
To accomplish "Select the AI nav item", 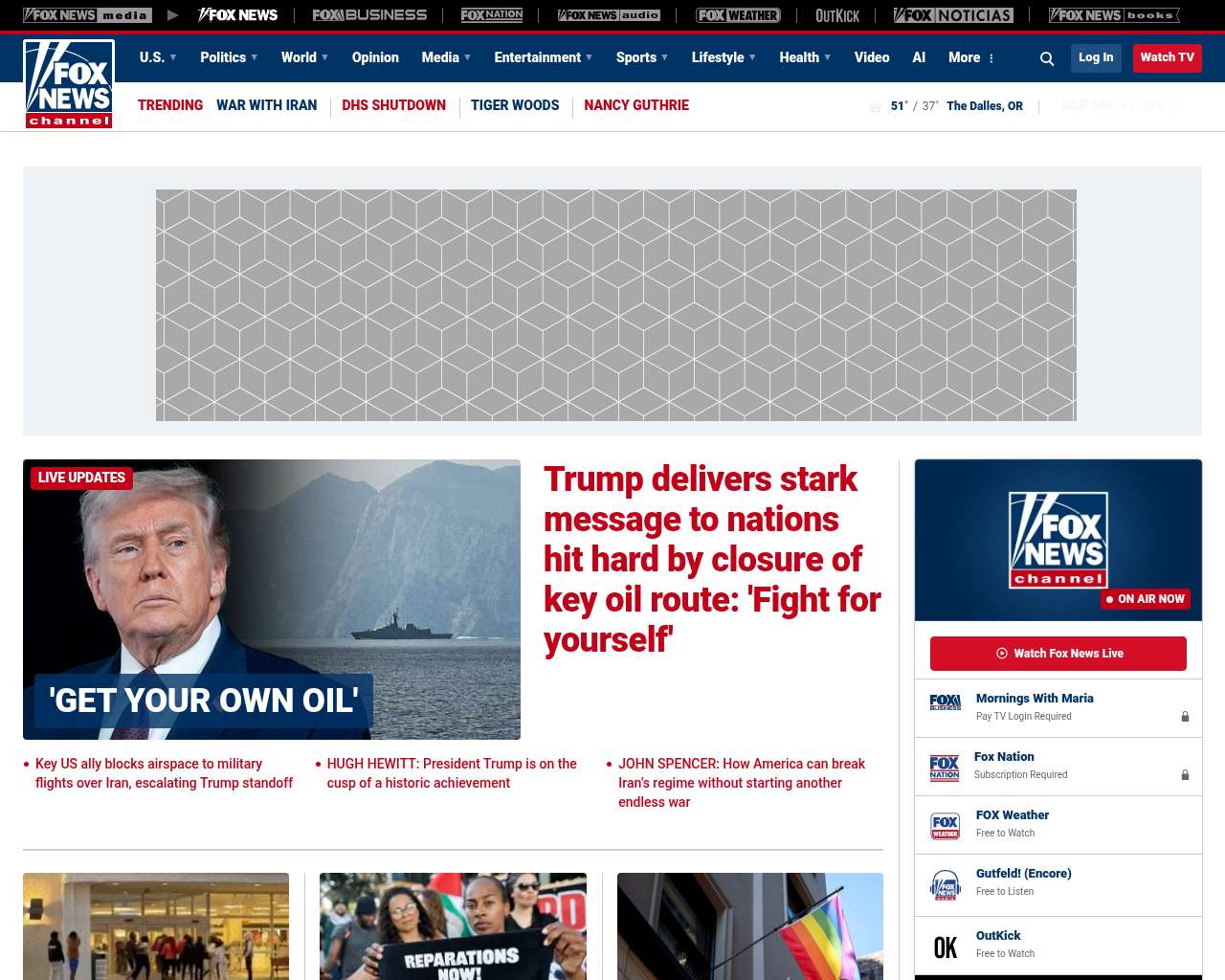I will [919, 57].
